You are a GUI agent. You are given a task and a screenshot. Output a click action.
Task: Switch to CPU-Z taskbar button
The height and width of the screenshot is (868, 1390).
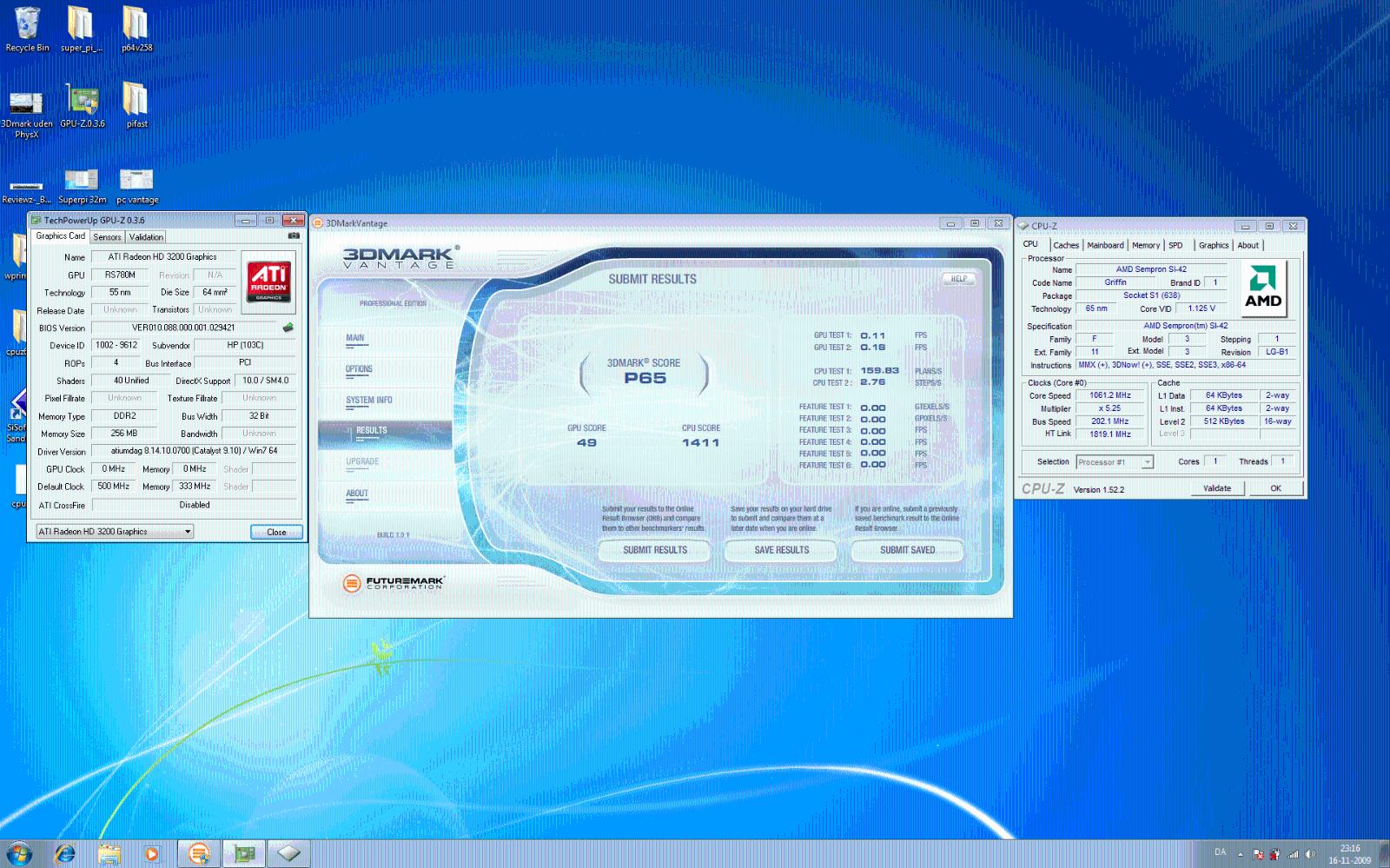click(x=289, y=853)
